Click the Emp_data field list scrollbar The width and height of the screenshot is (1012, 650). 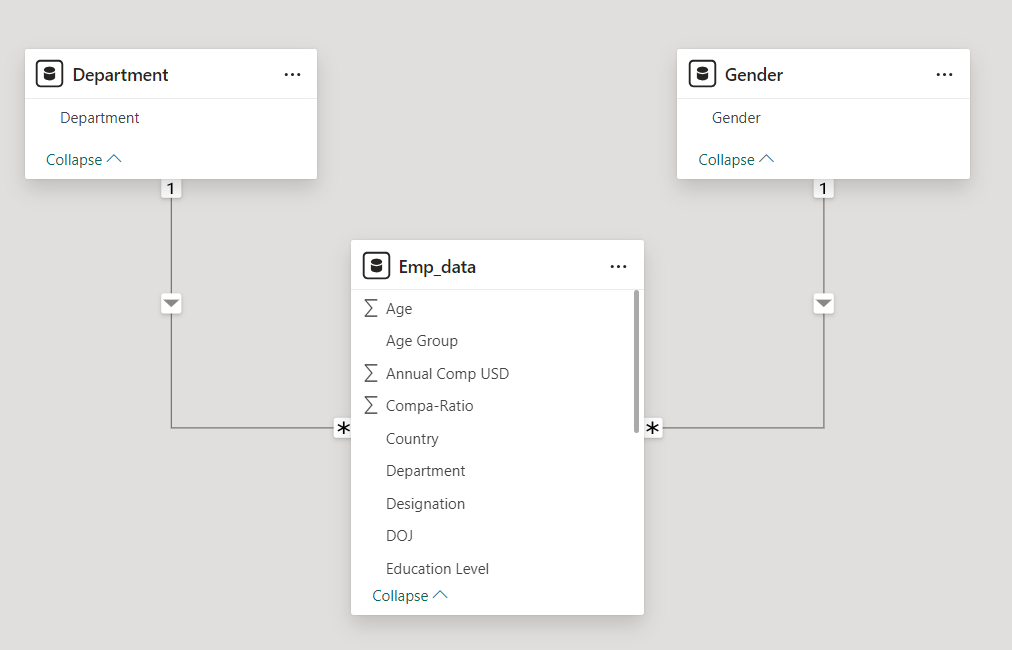[636, 361]
